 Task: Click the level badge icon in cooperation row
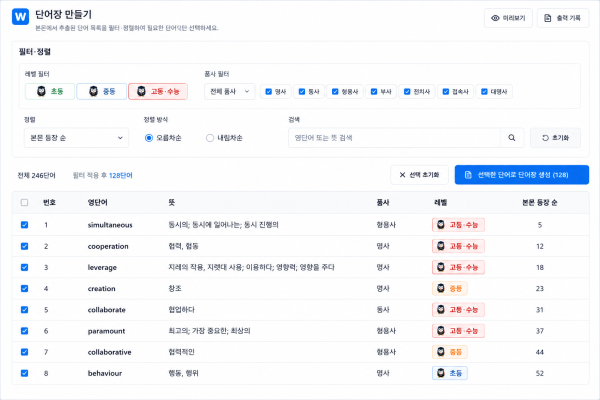[x=441, y=246]
